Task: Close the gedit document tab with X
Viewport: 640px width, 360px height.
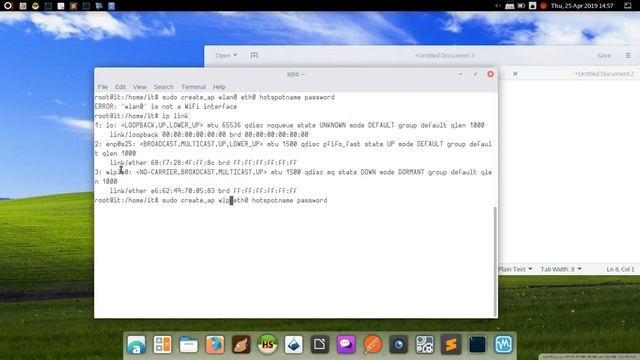Action: pos(515,74)
